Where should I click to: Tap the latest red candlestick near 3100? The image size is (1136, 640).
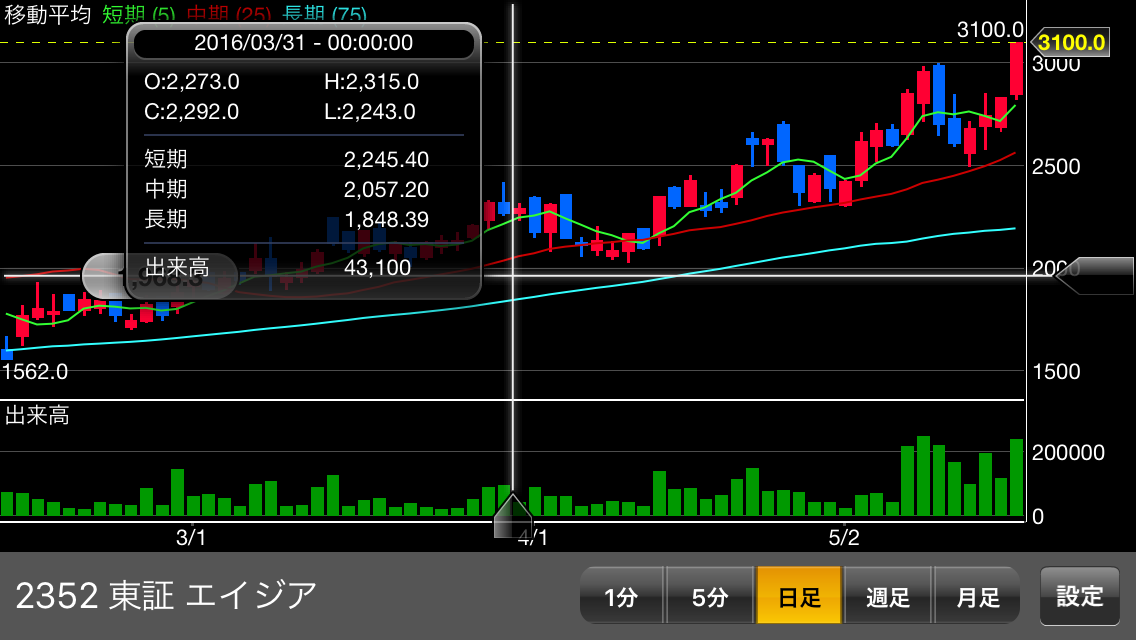tap(1016, 70)
